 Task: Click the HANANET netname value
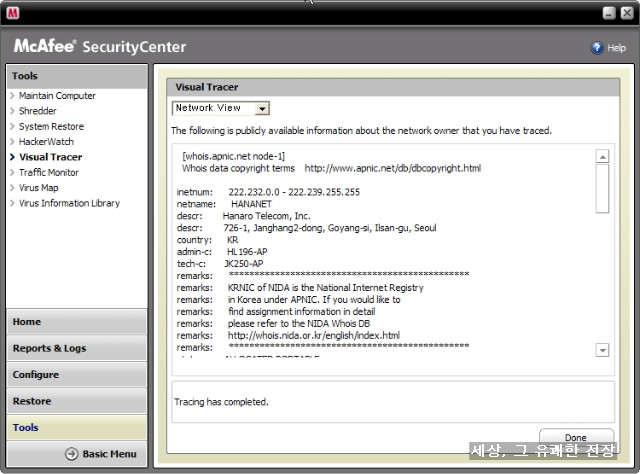[x=251, y=204]
